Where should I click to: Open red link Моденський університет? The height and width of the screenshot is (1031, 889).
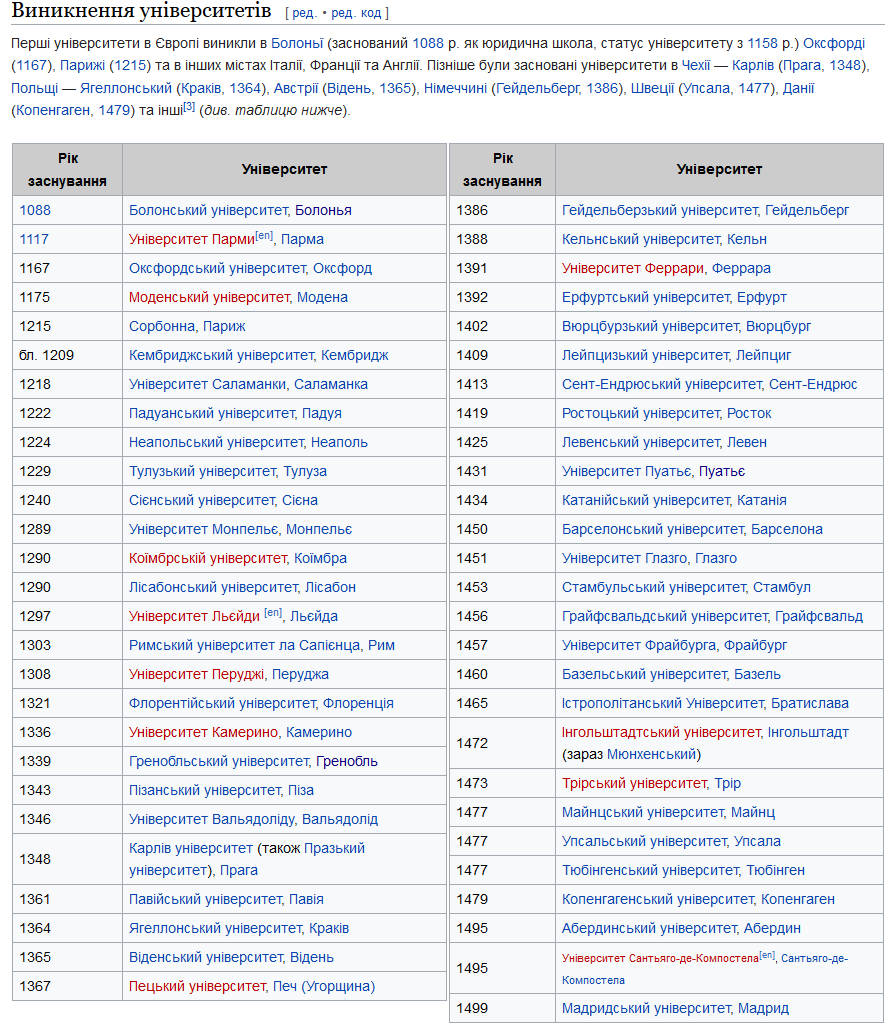click(209, 297)
